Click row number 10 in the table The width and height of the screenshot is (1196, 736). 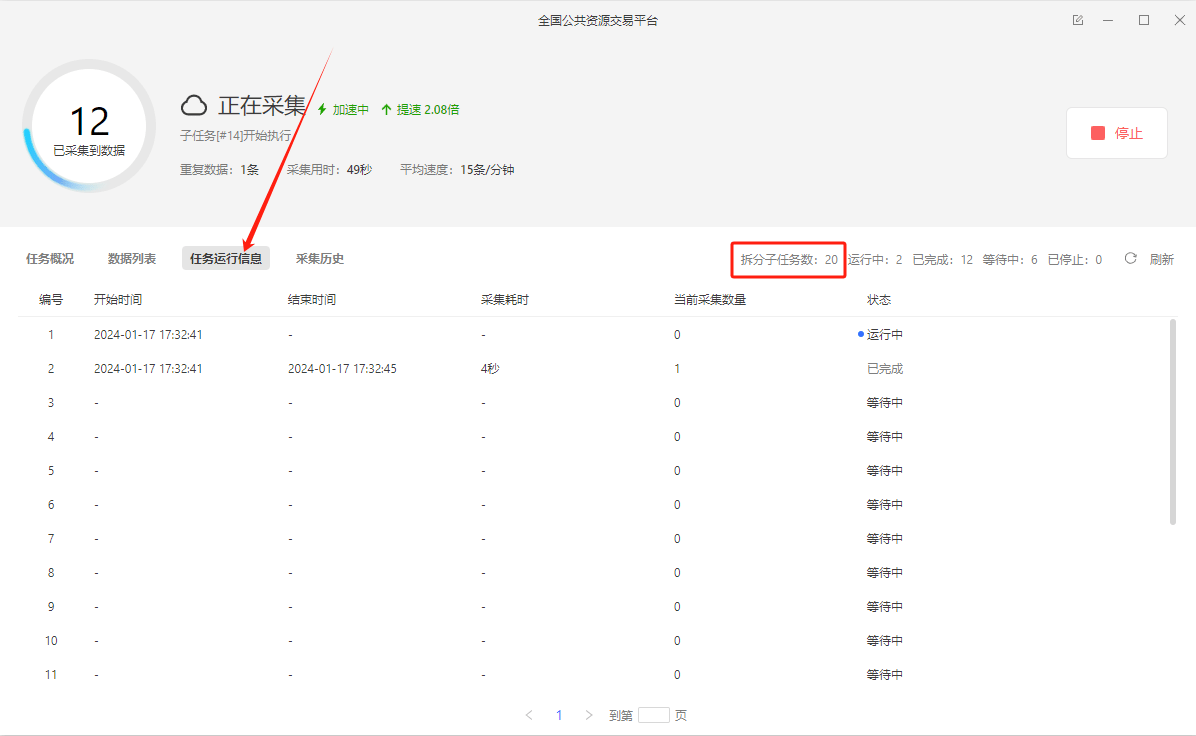coord(51,641)
